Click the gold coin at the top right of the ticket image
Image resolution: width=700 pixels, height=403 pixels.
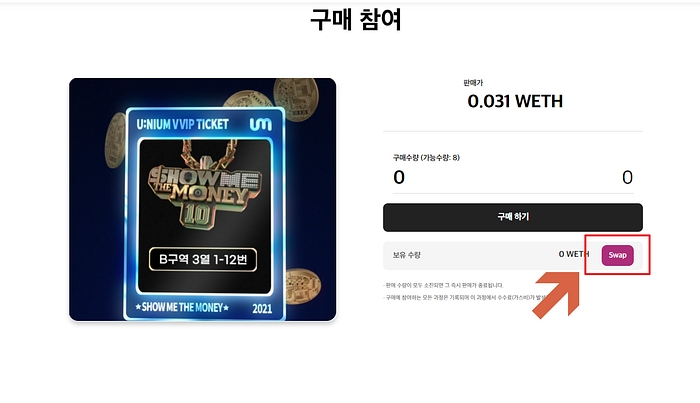tap(296, 99)
